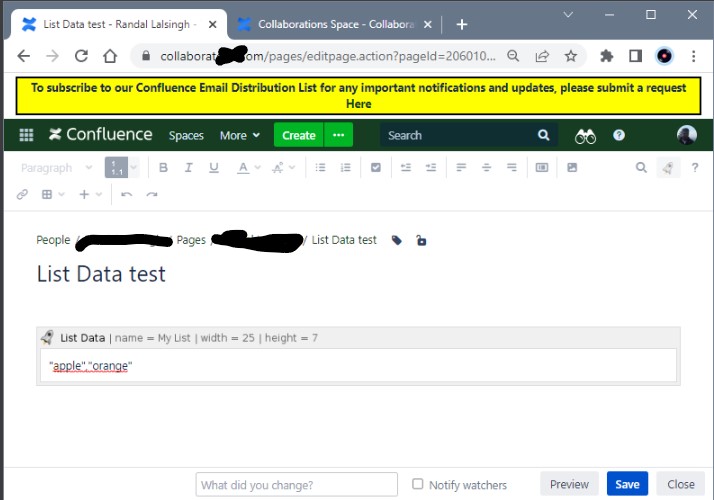The image size is (714, 500).
Task: Undo the last edit
Action: click(127, 194)
